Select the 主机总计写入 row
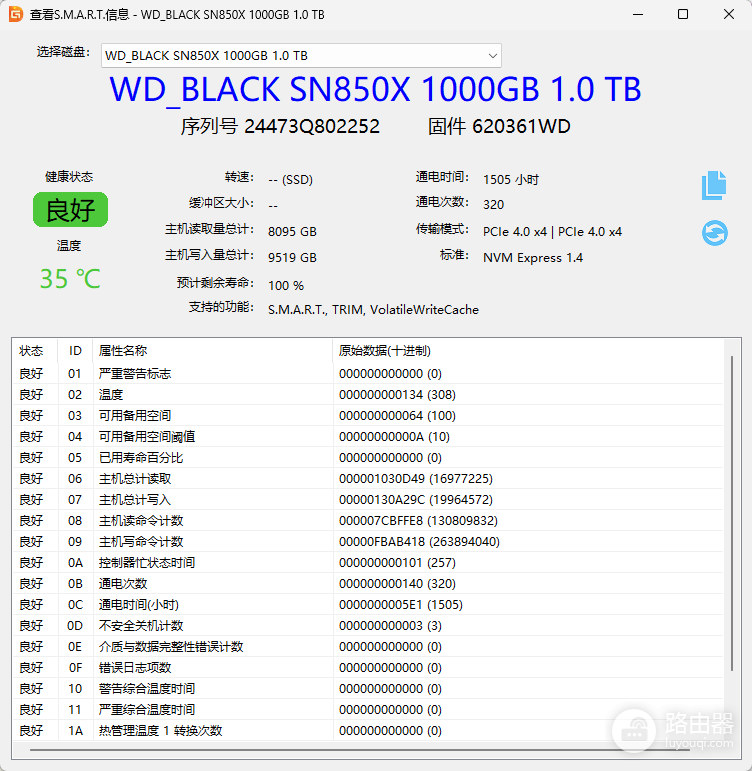This screenshot has width=752, height=771. tap(367, 500)
